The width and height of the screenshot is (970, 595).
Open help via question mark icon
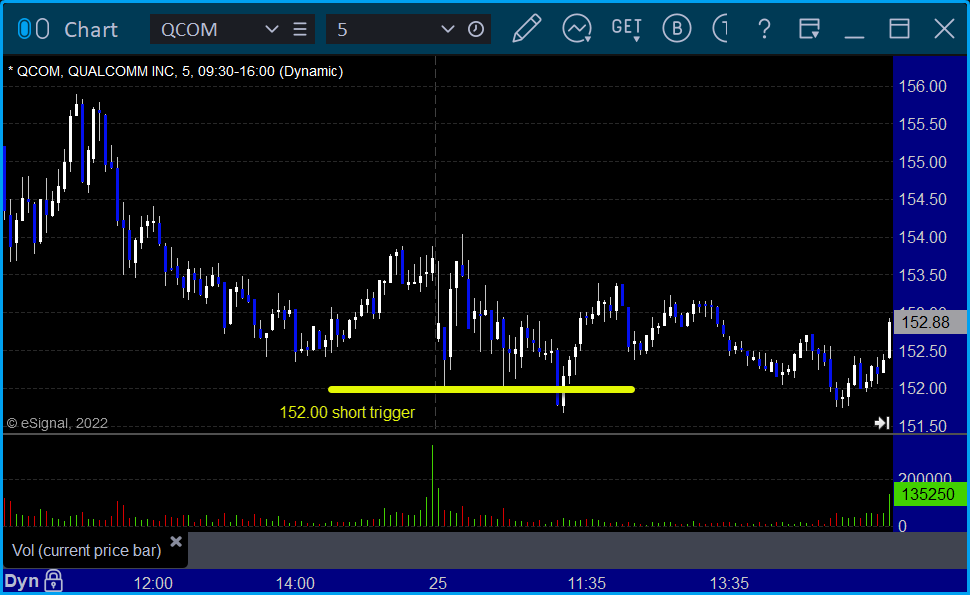765,29
